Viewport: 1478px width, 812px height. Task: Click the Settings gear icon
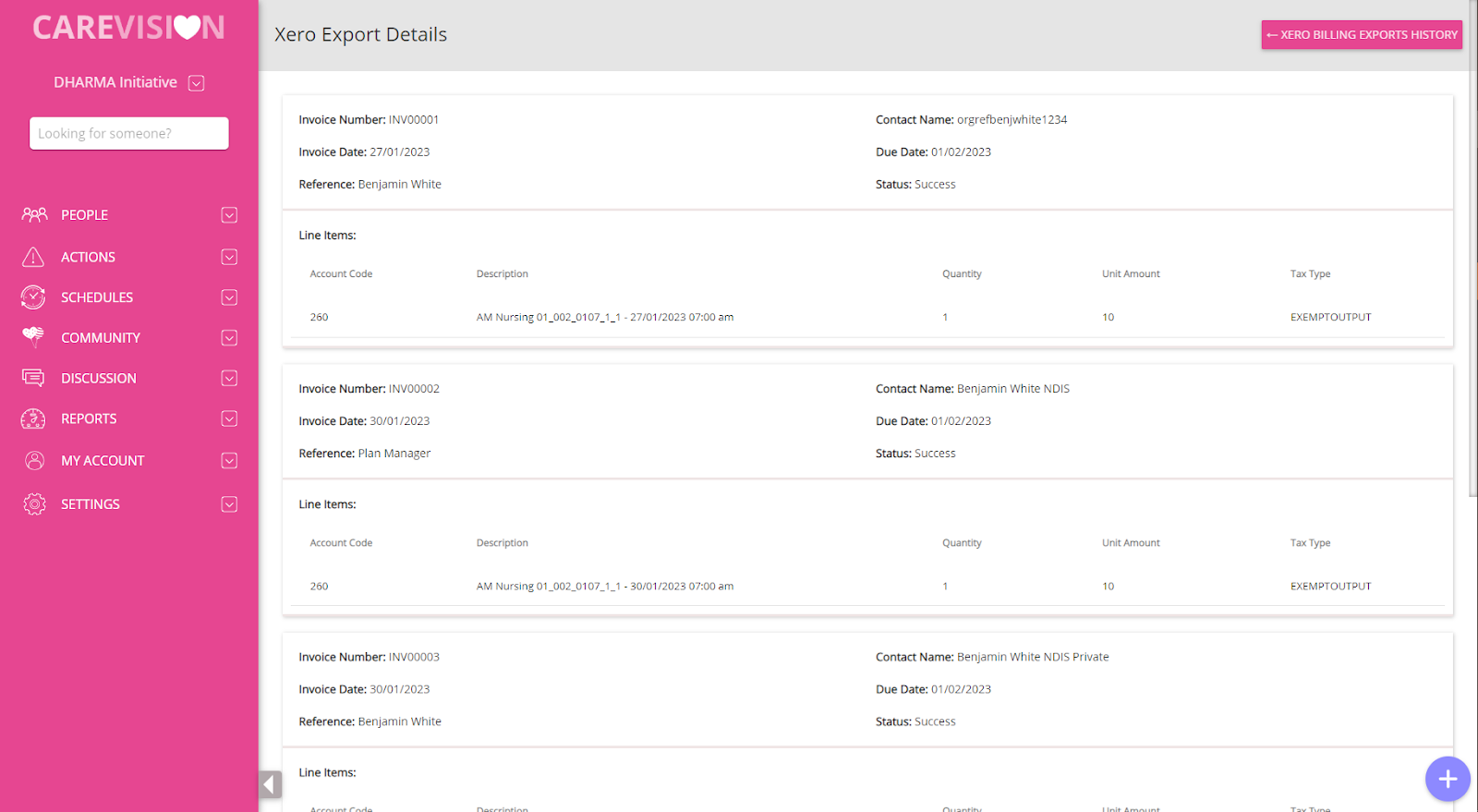tap(34, 503)
